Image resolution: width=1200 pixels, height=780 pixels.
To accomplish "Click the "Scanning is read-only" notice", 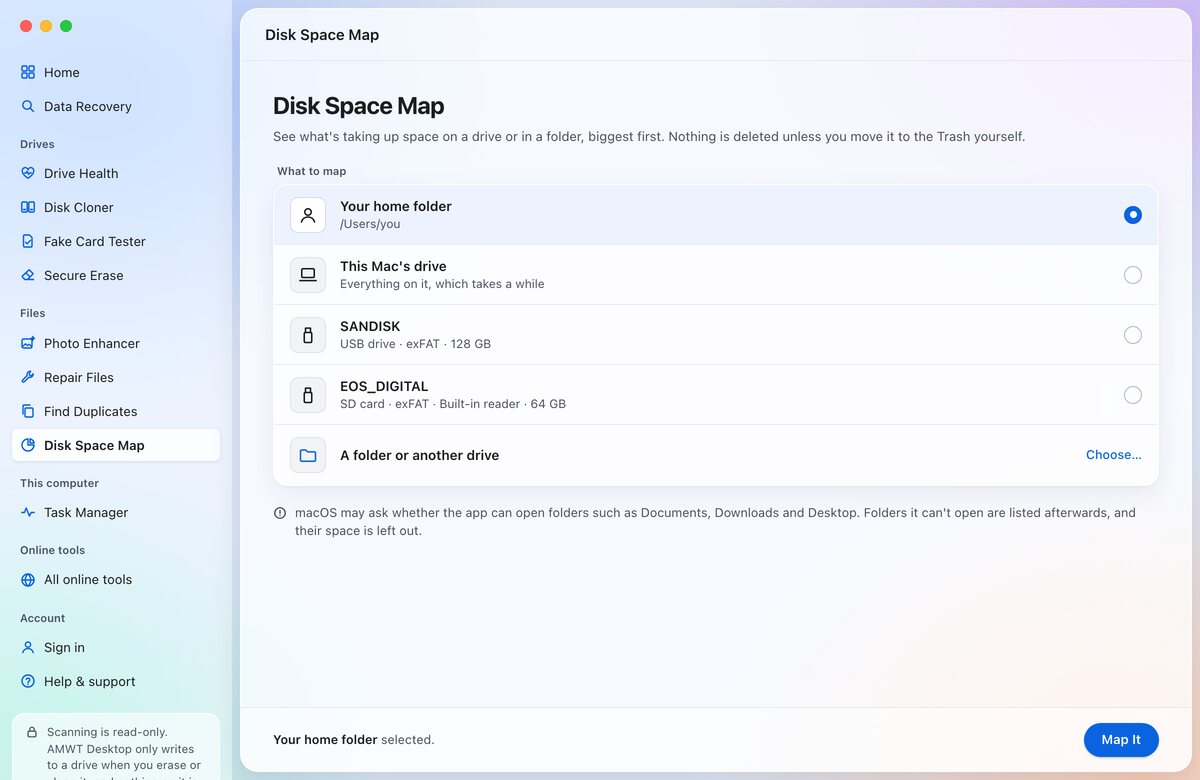I will [116, 746].
